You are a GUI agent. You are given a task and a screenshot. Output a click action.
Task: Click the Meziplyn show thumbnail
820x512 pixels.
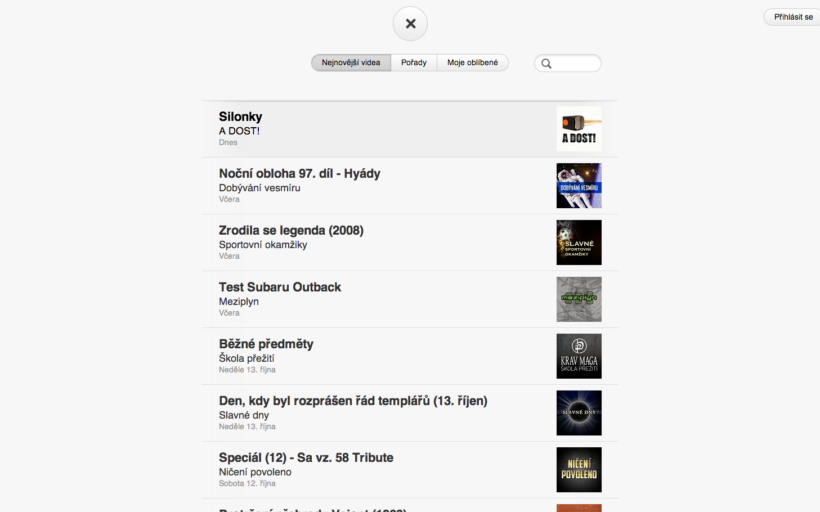point(579,299)
